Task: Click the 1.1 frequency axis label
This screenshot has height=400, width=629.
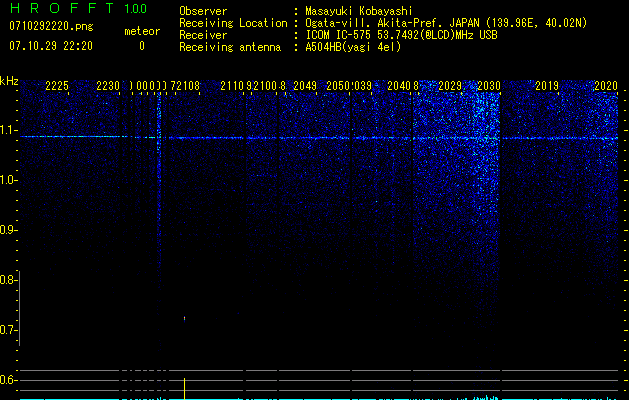Action: 8,130
